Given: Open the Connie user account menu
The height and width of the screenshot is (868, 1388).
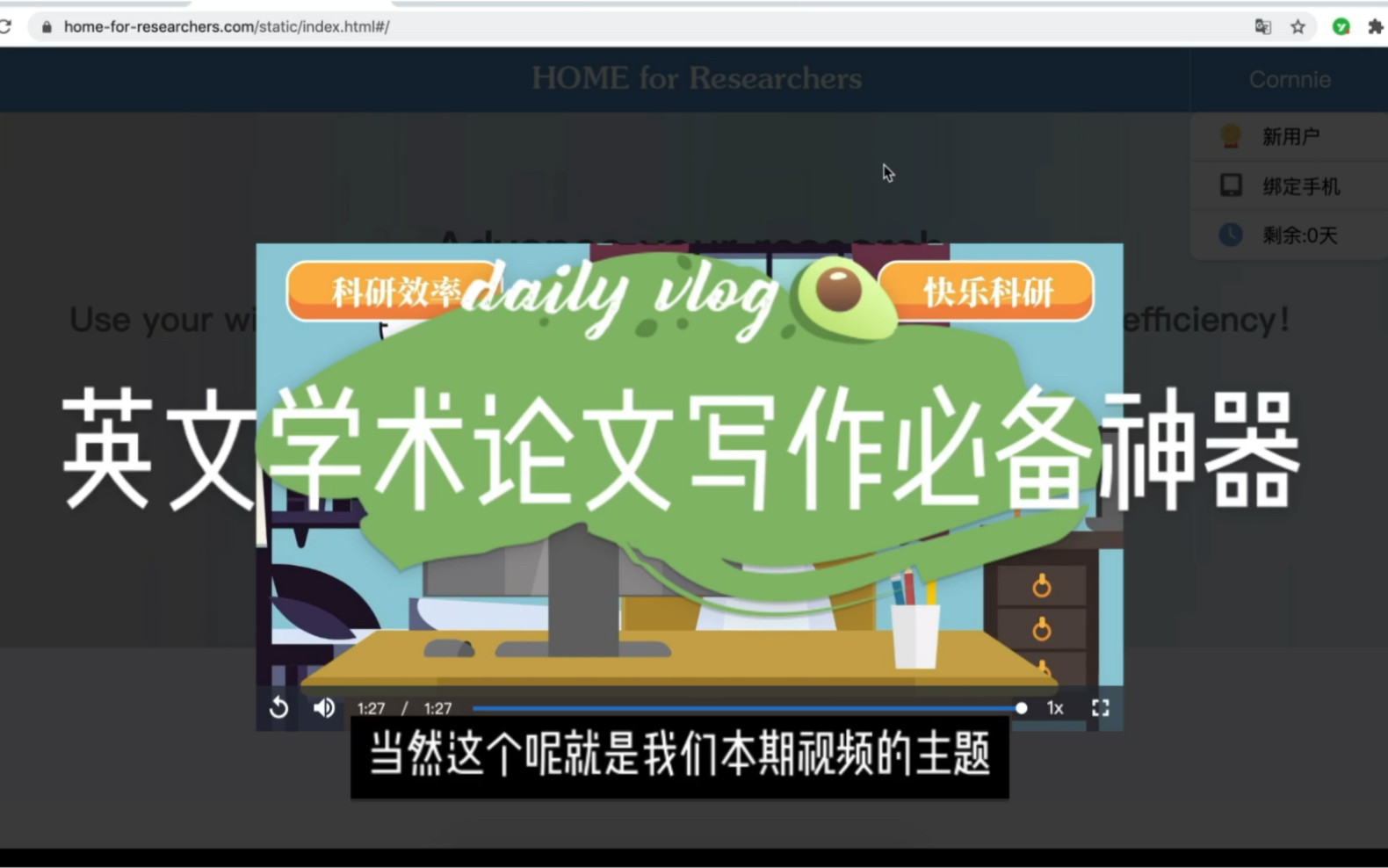Looking at the screenshot, I should pos(1290,79).
